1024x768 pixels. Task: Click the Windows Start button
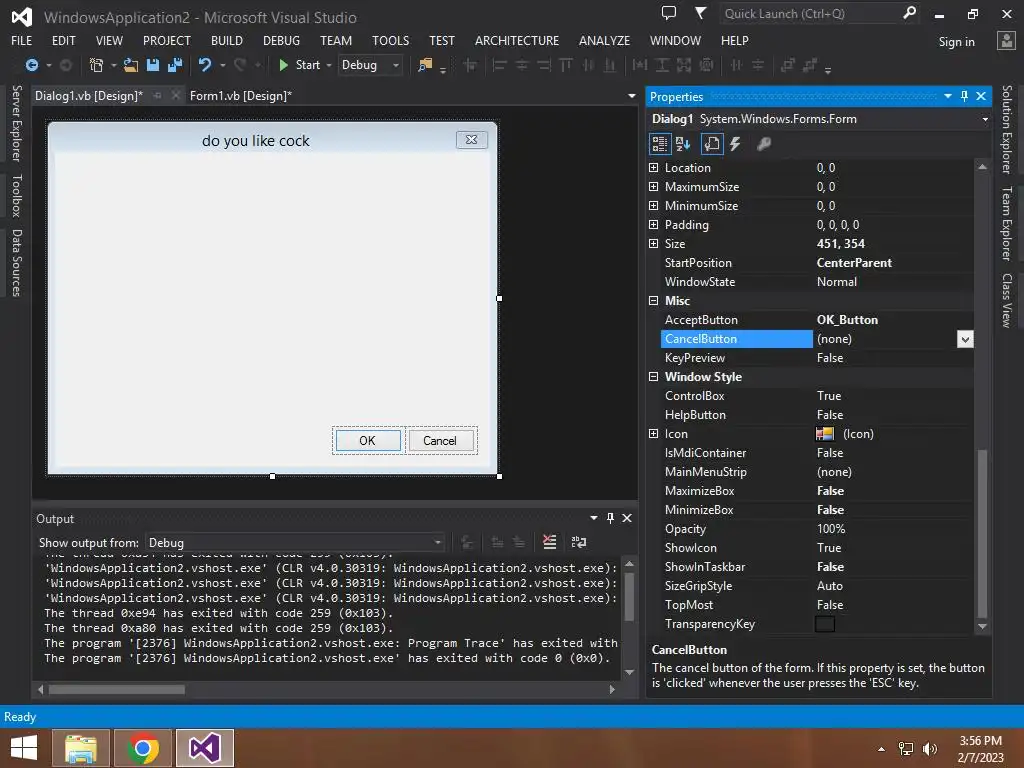pos(24,748)
